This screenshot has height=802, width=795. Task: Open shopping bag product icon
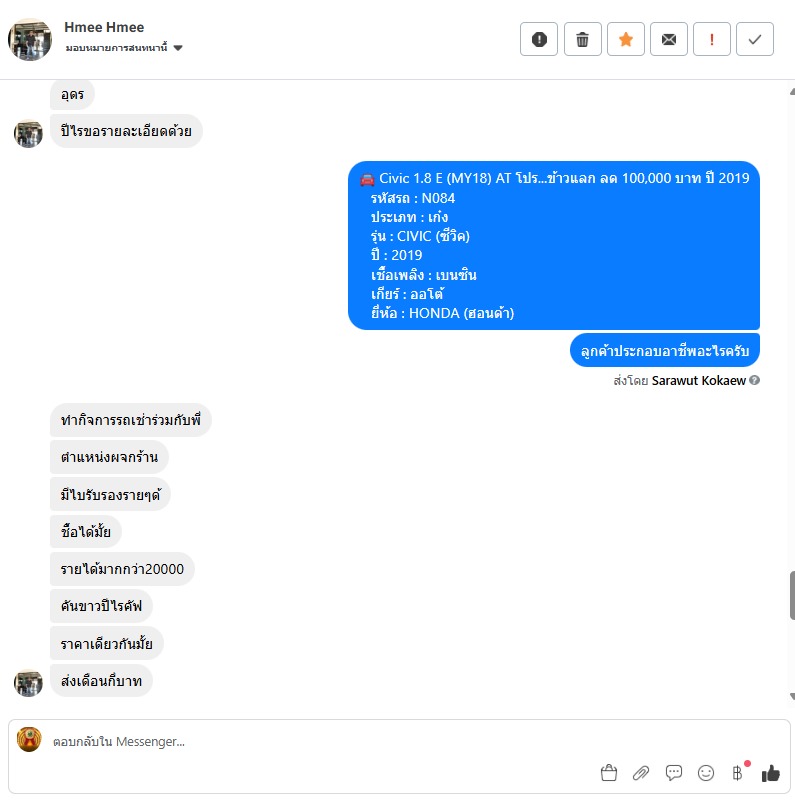coord(608,772)
